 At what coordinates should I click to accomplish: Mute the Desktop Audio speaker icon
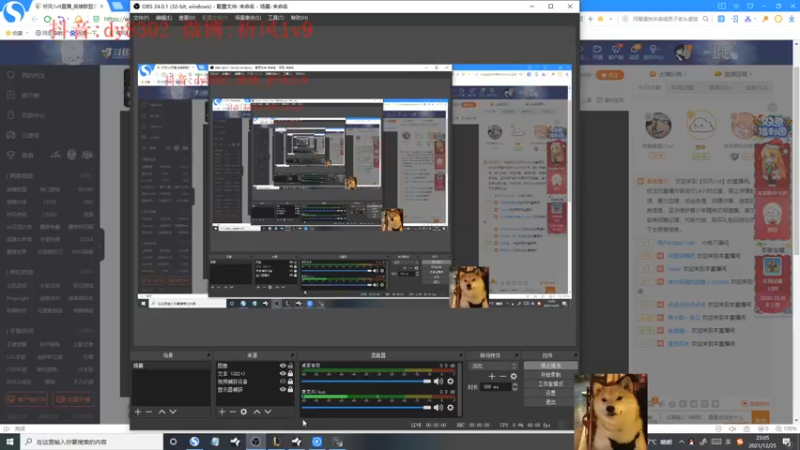coord(438,381)
